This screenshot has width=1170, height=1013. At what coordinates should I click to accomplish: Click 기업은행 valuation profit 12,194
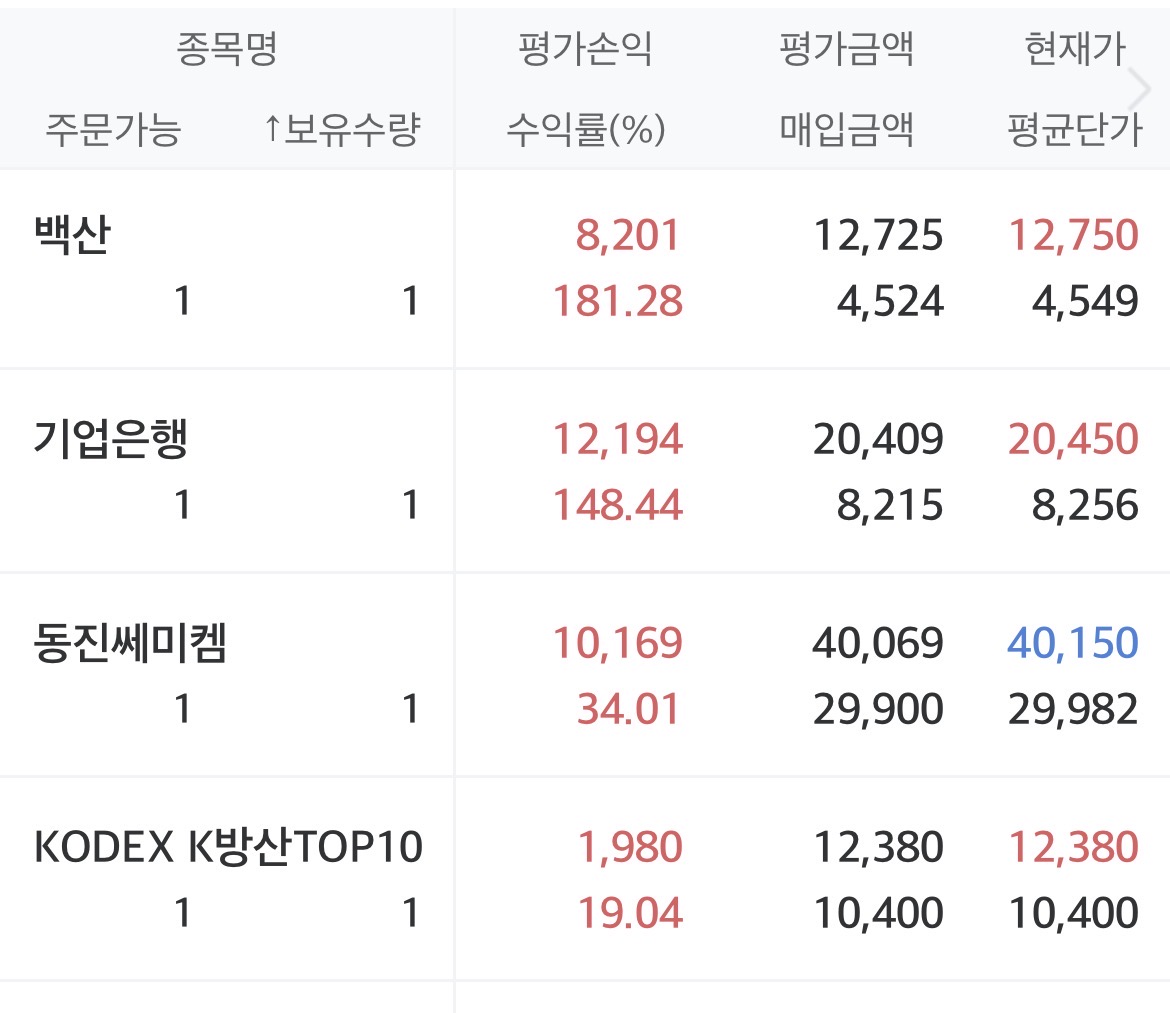(618, 440)
